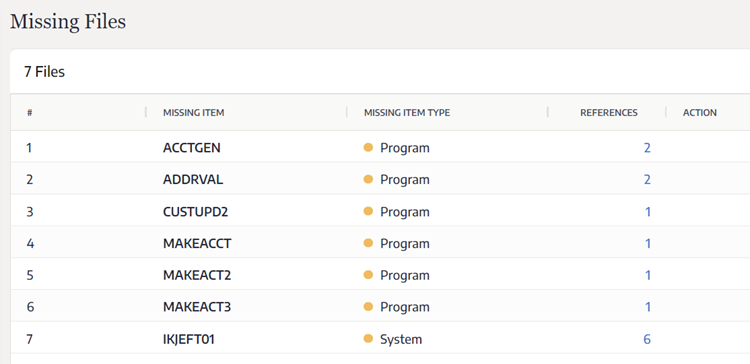Screen dimensions: 750x364
Task: Click the # column header
Action: (30, 113)
